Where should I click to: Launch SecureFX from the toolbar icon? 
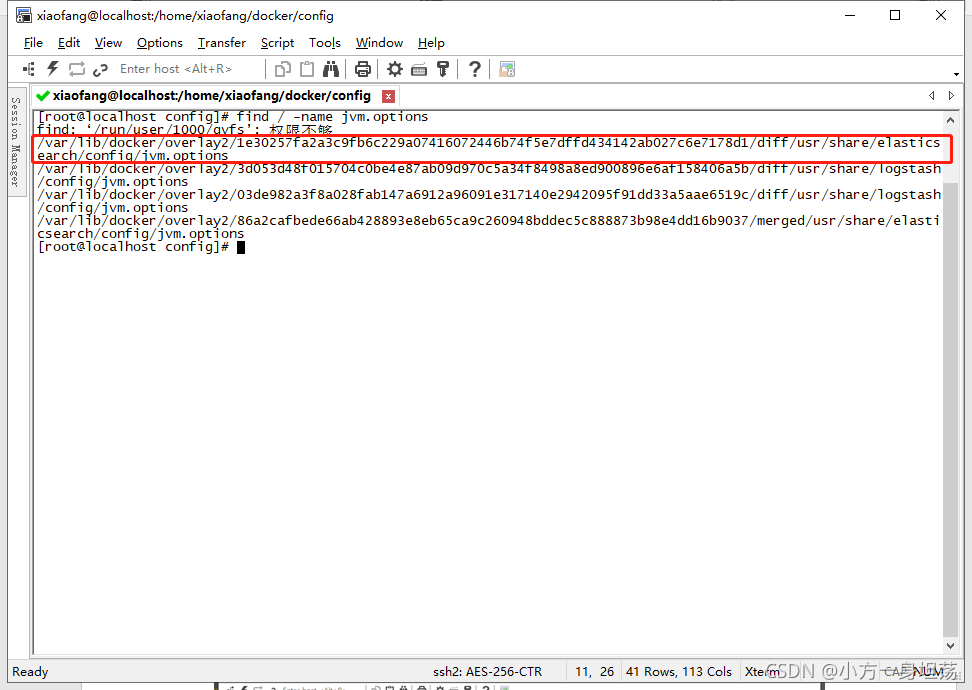506,69
